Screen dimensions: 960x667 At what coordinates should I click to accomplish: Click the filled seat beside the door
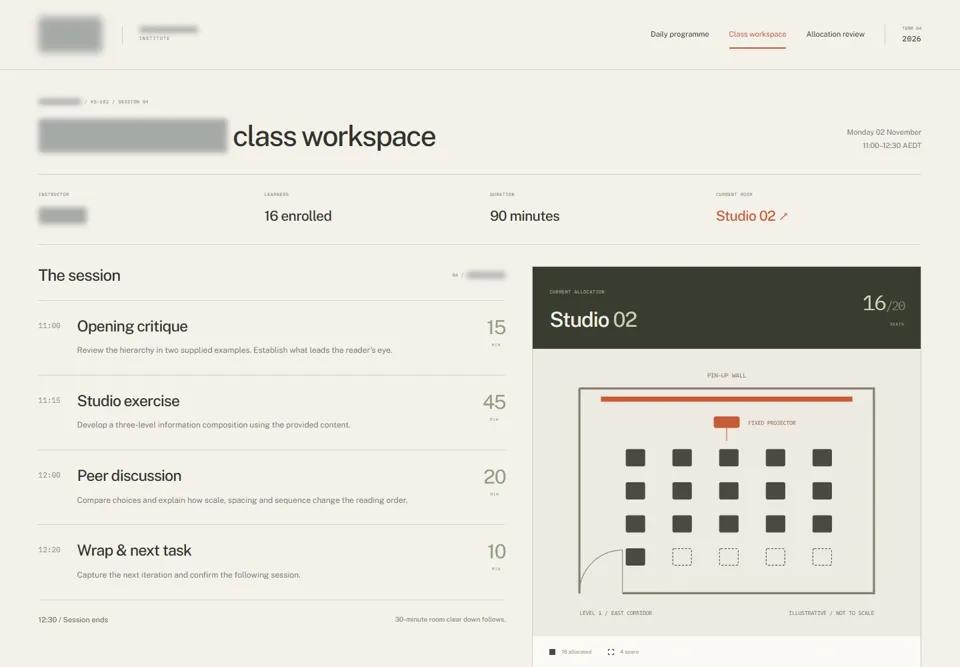click(636, 557)
